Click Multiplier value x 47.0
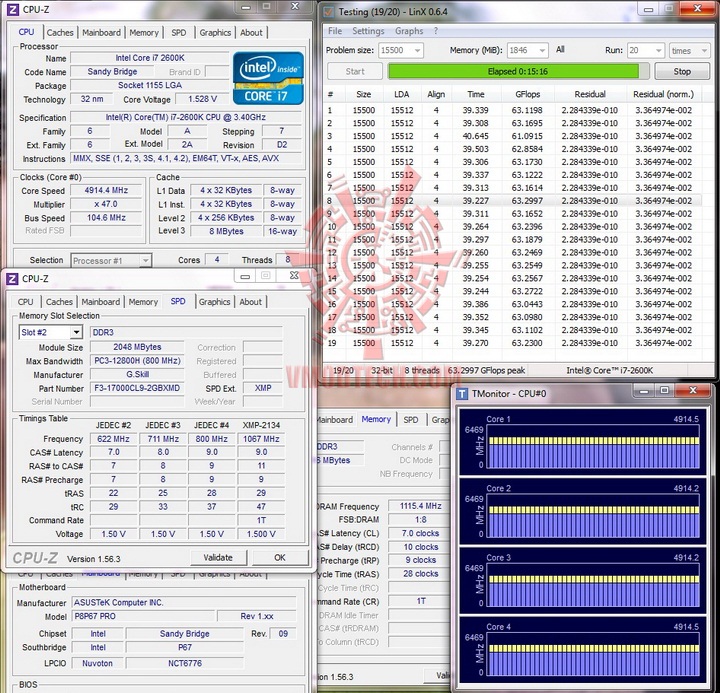 106,204
